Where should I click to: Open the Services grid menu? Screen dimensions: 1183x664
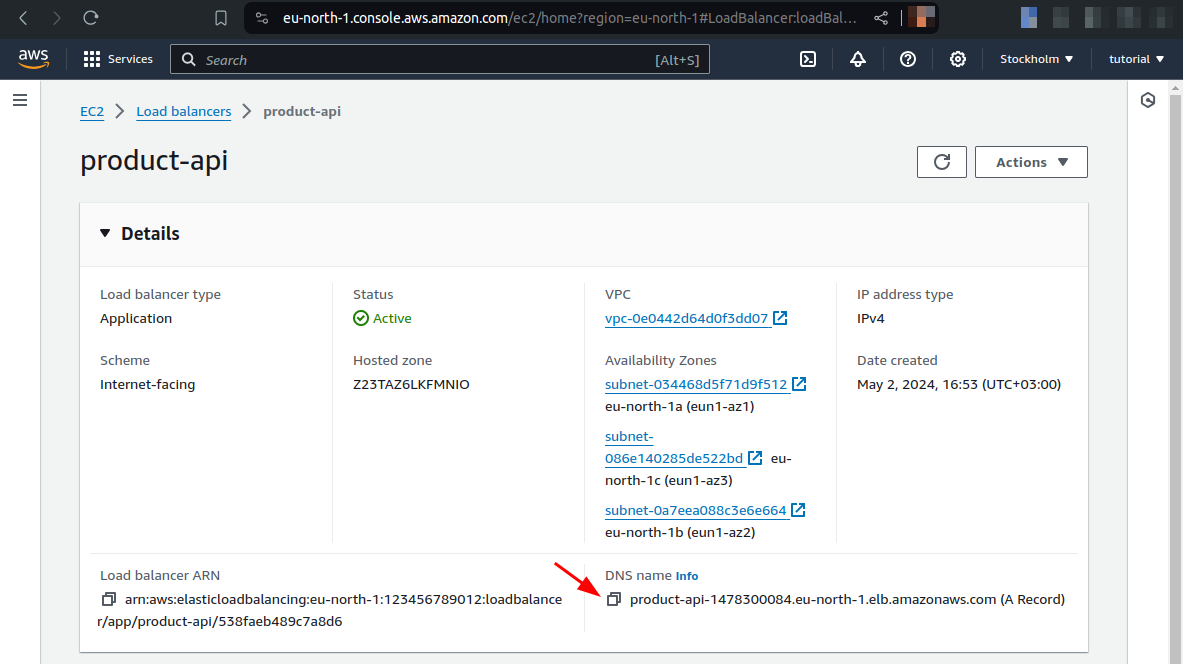coord(118,59)
